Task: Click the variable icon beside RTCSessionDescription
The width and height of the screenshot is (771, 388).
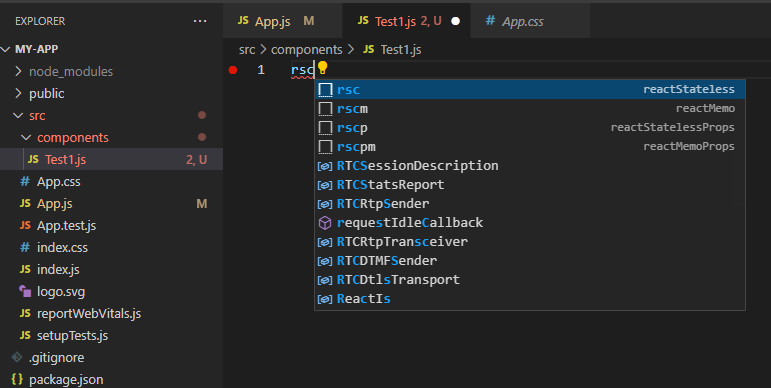Action: [325, 166]
